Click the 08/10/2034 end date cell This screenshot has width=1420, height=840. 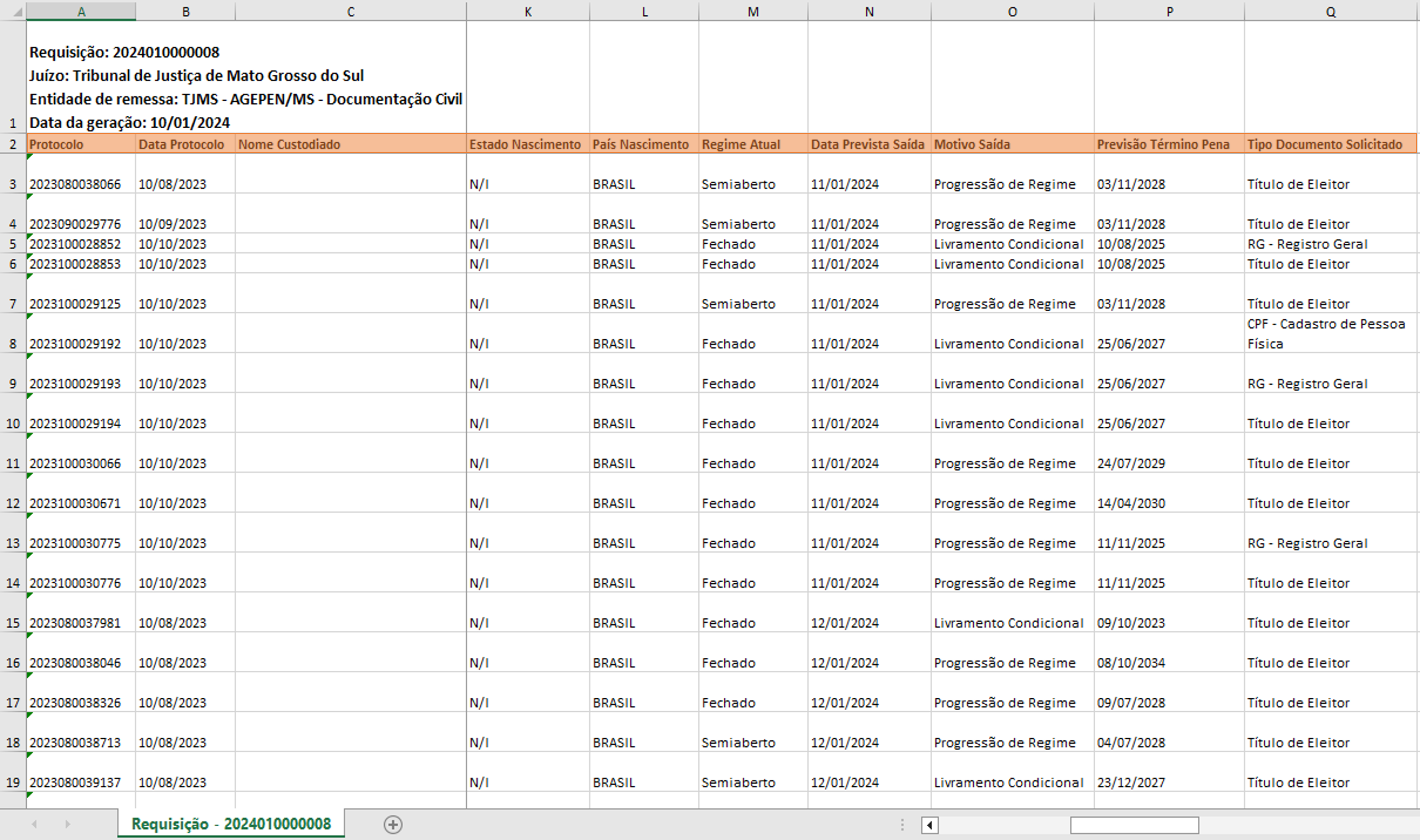[x=1169, y=652]
